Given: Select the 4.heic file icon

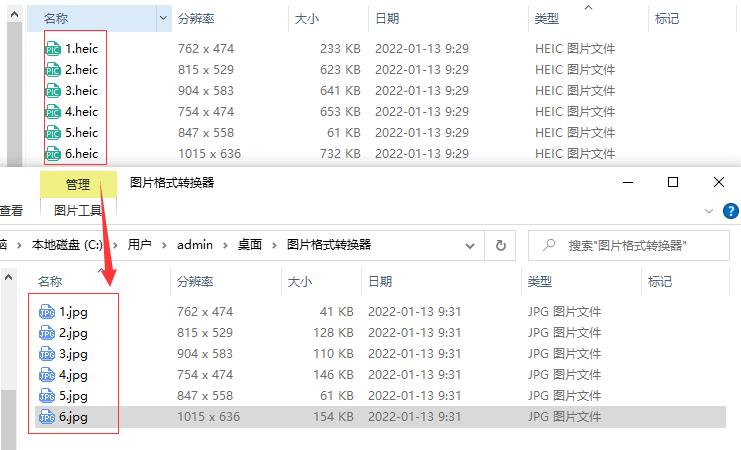Looking at the screenshot, I should pyautogui.click(x=53, y=112).
